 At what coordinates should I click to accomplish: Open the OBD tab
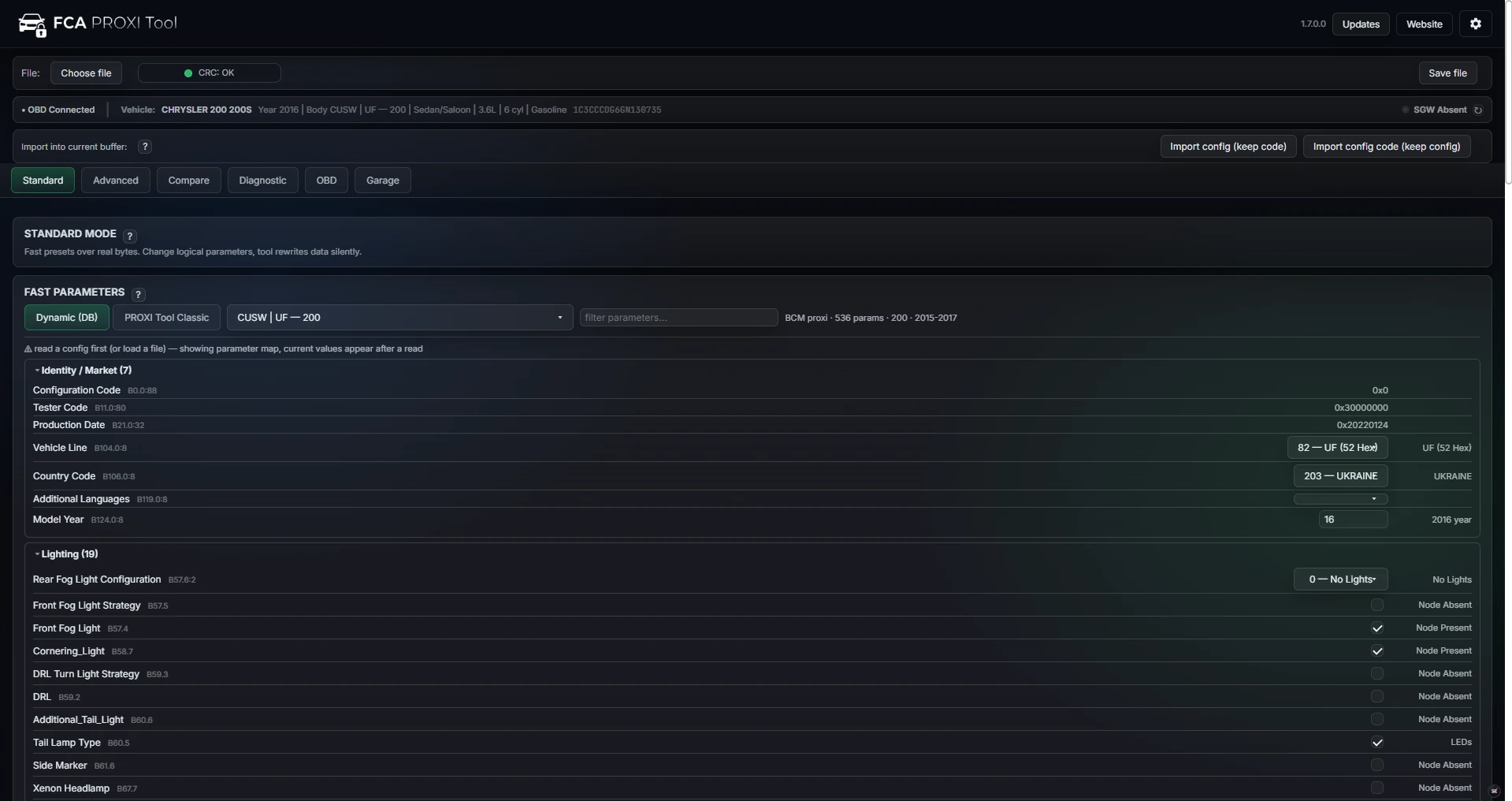326,181
